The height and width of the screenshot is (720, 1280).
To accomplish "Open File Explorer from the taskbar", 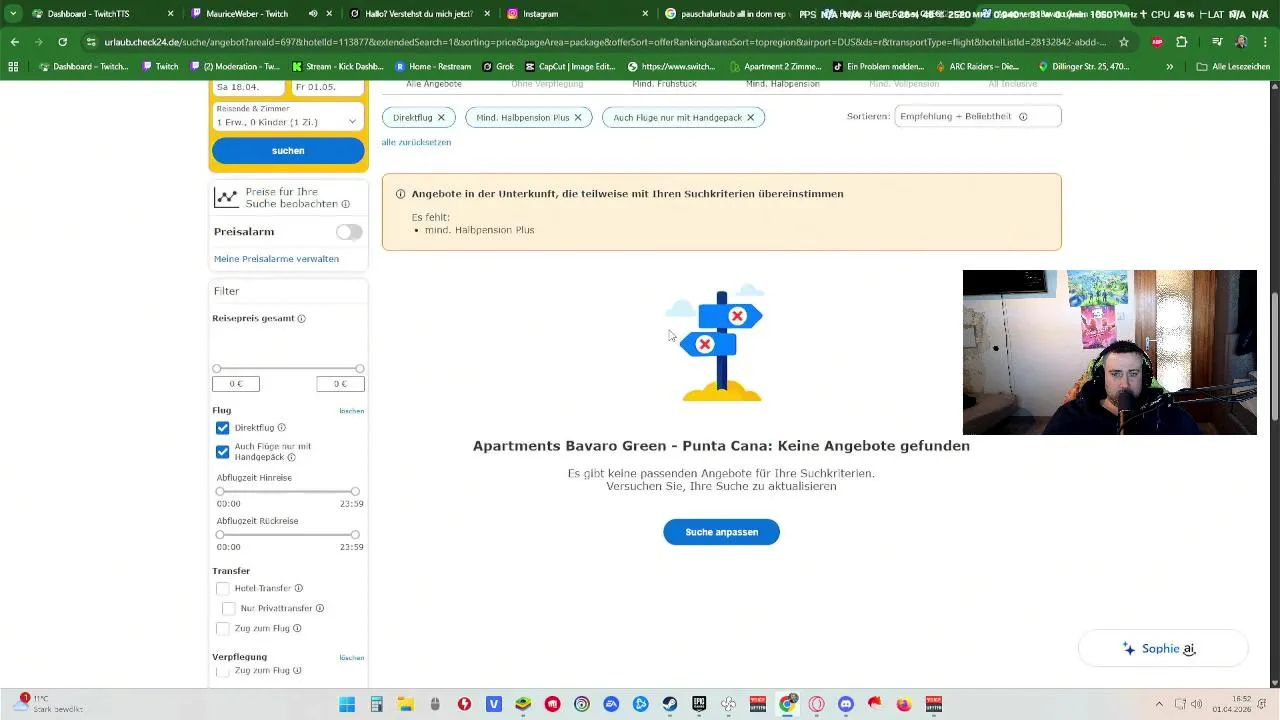I will pyautogui.click(x=406, y=704).
